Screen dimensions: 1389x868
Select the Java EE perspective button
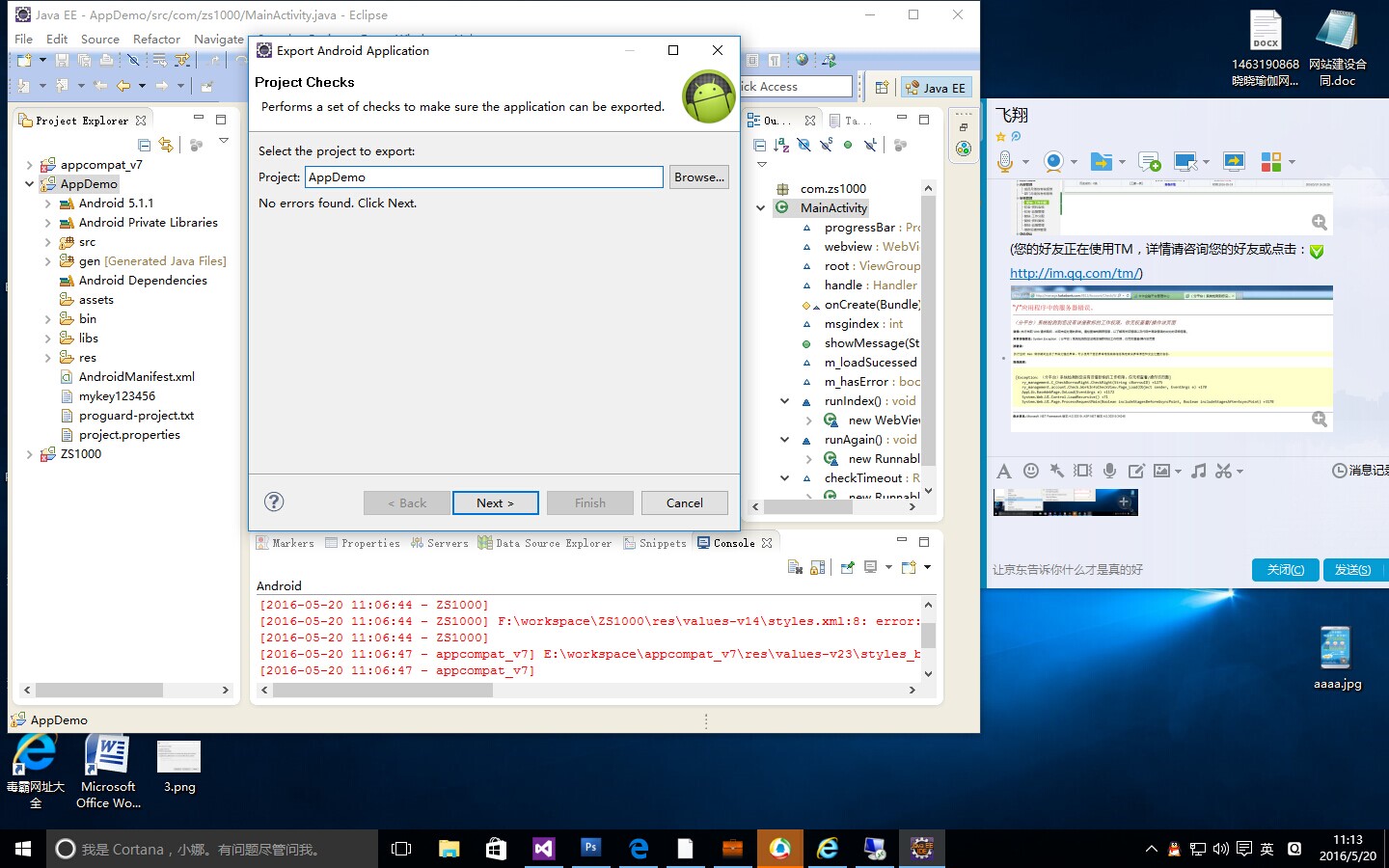(x=935, y=88)
